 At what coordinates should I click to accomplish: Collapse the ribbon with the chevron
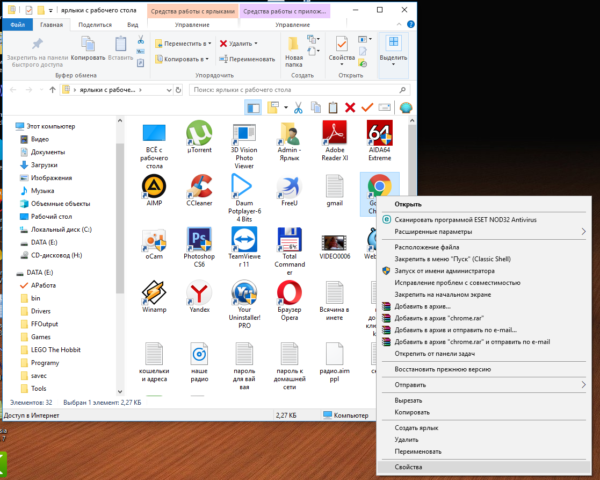(399, 24)
